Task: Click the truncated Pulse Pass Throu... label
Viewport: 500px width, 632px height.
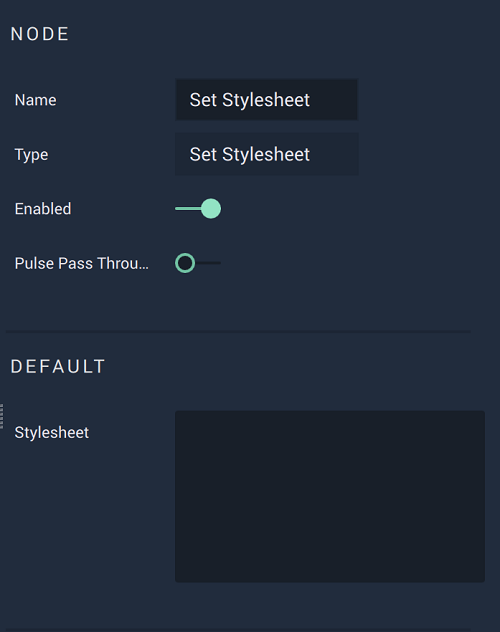Action: click(82, 263)
